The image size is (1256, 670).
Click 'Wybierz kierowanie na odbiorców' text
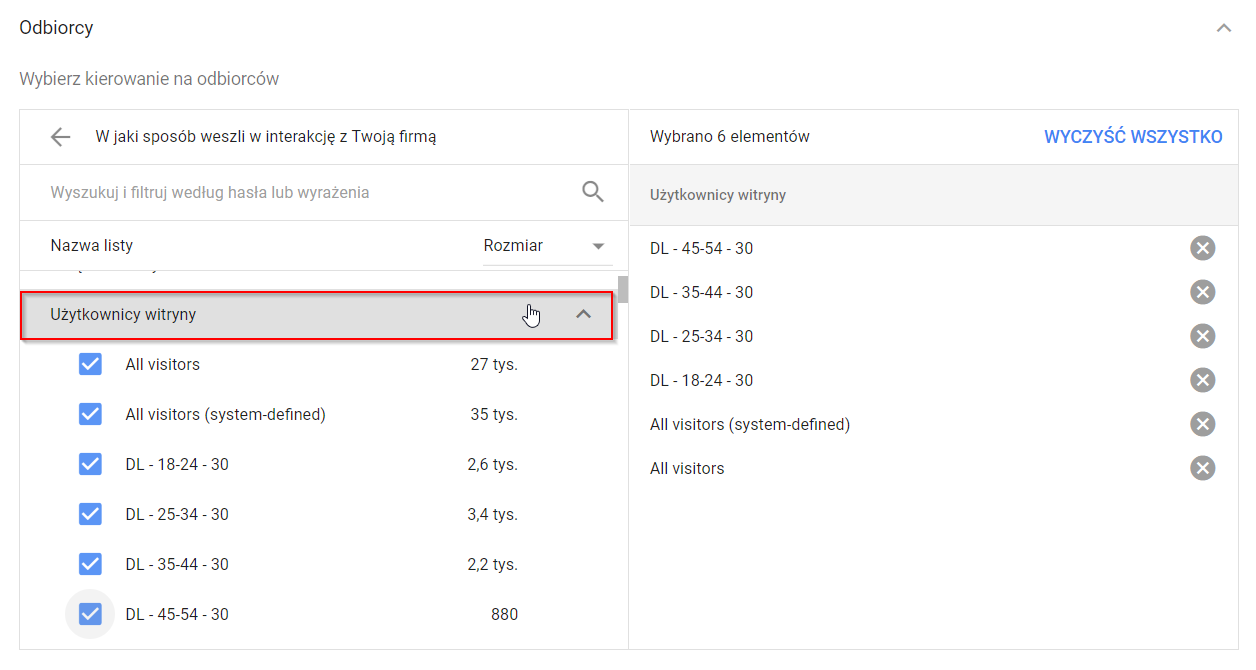pyautogui.click(x=149, y=78)
